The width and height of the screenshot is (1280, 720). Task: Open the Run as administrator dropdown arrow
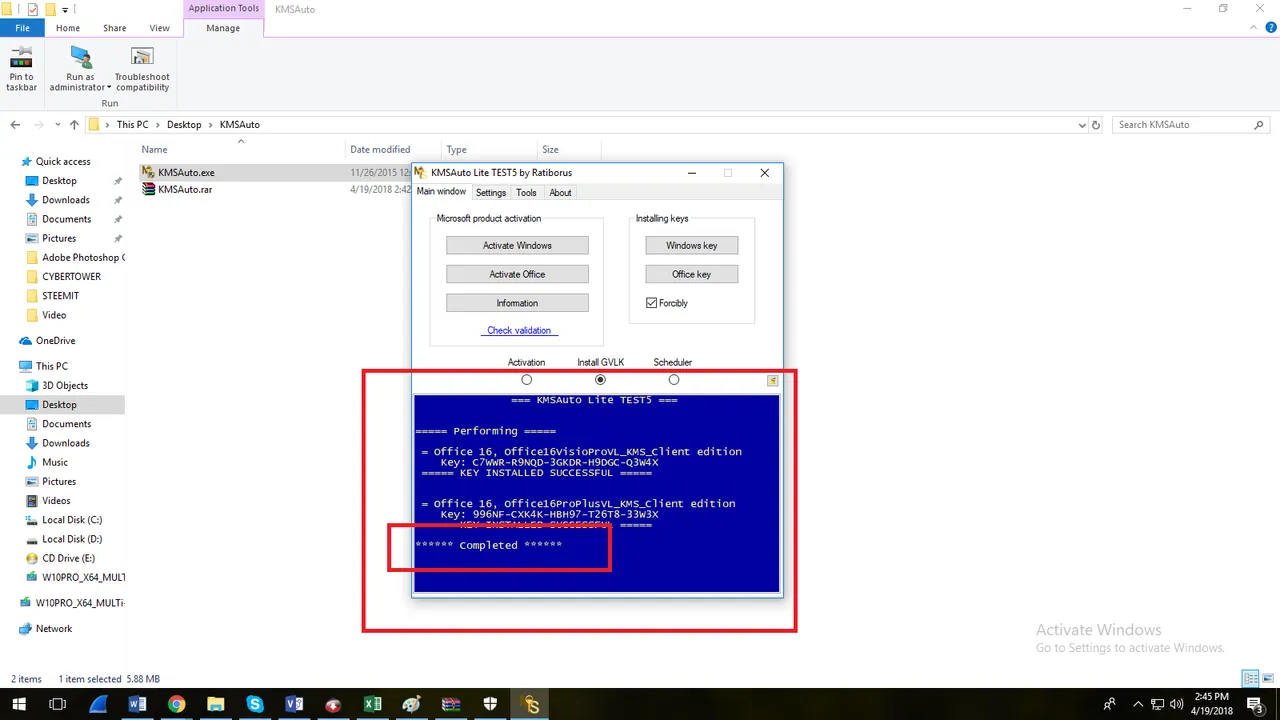pyautogui.click(x=109, y=88)
